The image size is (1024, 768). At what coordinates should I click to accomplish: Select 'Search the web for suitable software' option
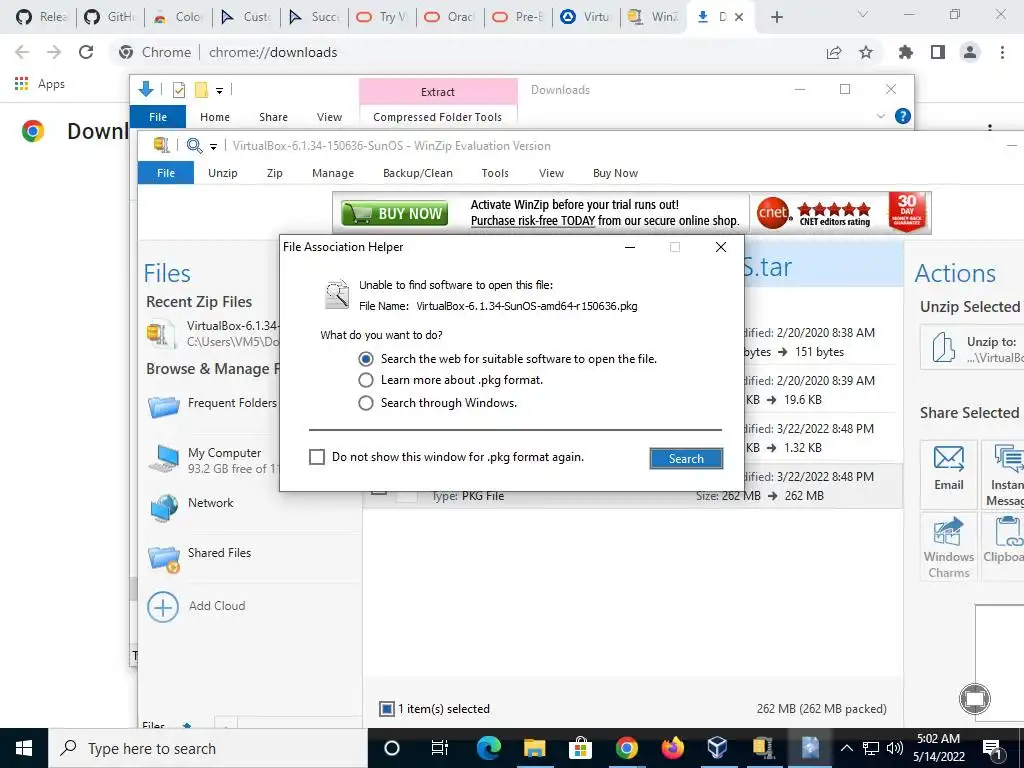tap(366, 359)
